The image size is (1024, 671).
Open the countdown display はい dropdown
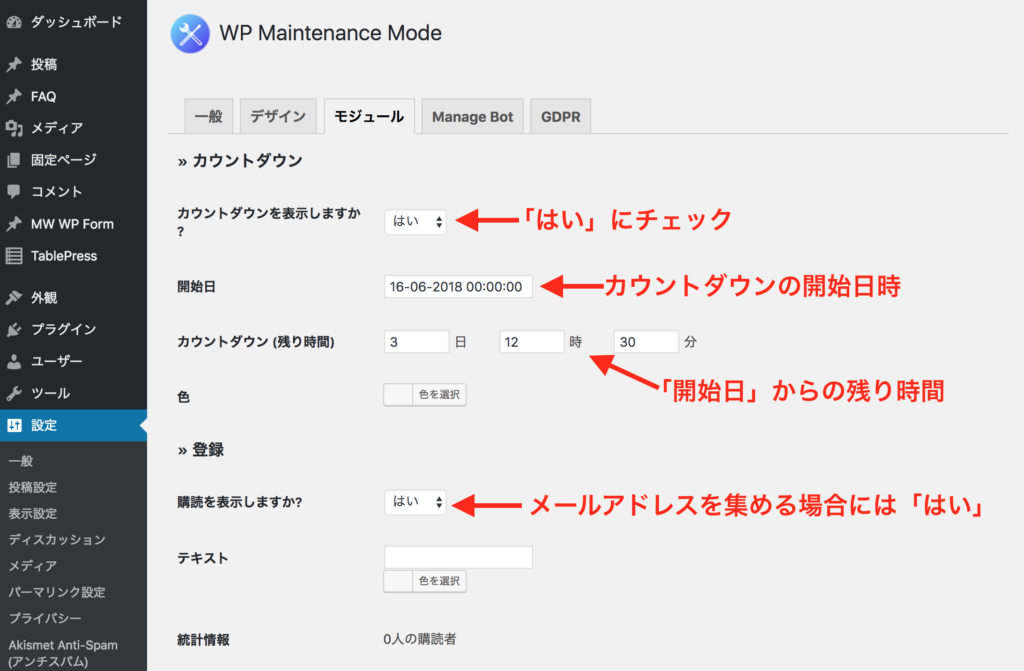point(415,222)
